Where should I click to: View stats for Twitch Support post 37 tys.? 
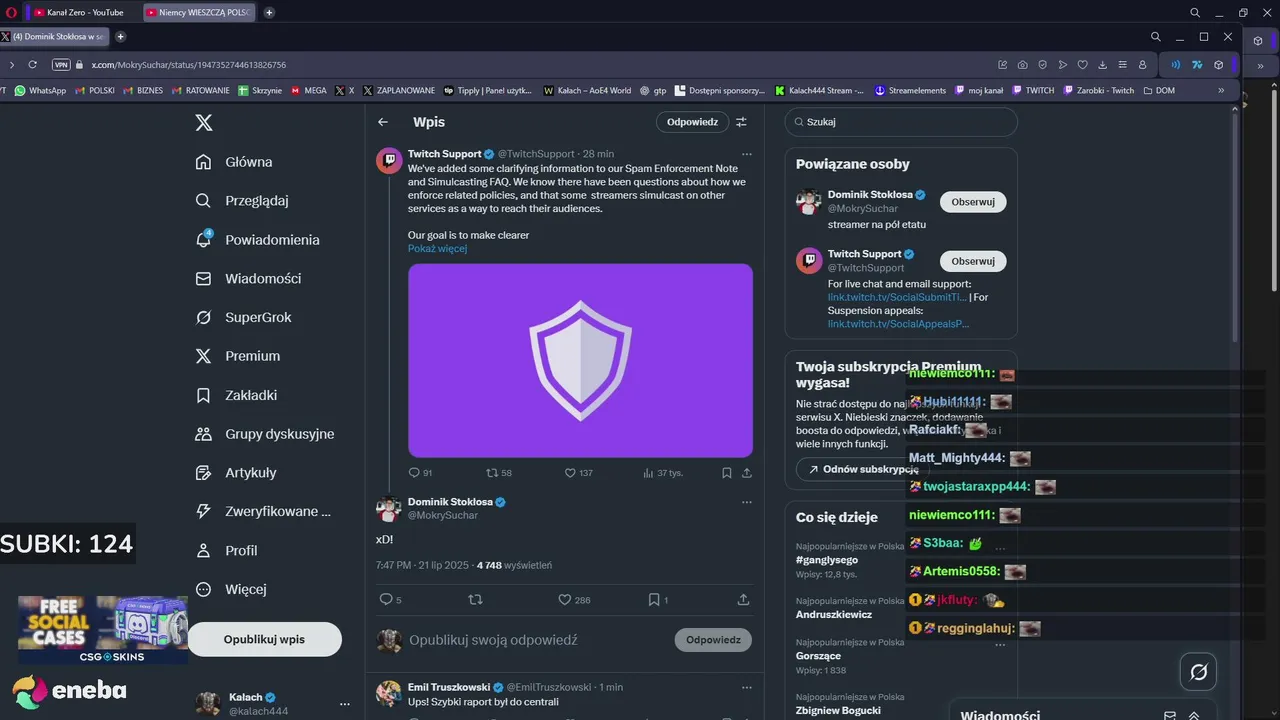point(662,473)
